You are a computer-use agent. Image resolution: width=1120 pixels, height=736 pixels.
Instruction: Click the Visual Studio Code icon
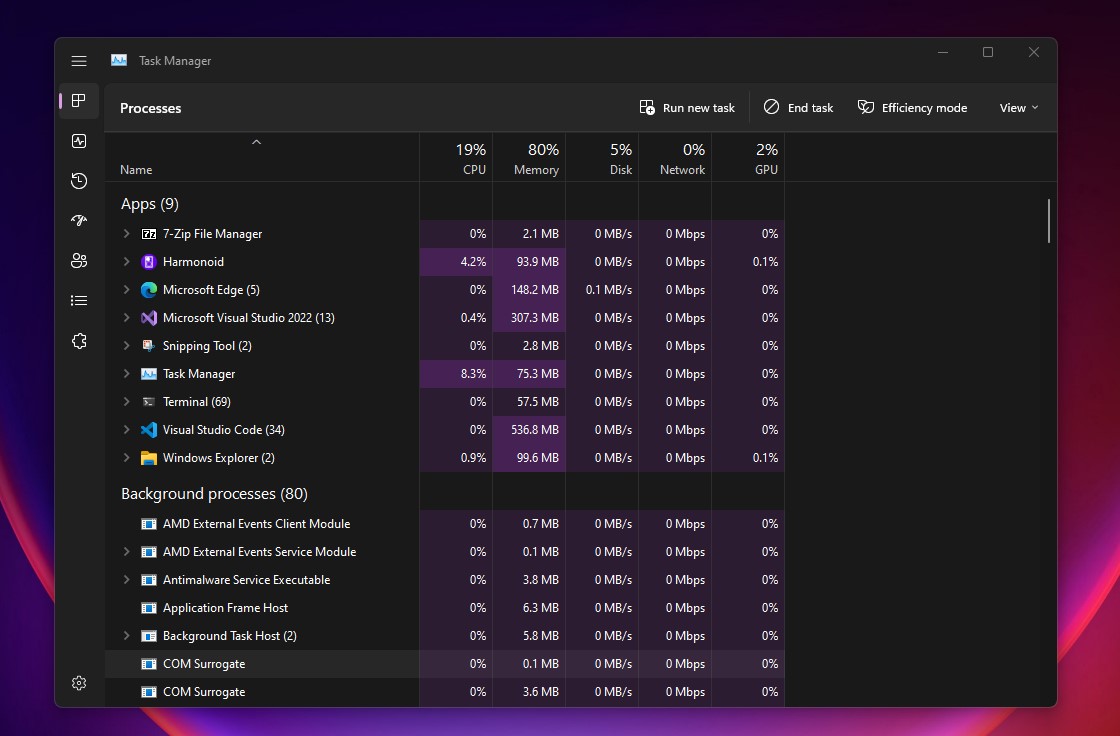[149, 429]
